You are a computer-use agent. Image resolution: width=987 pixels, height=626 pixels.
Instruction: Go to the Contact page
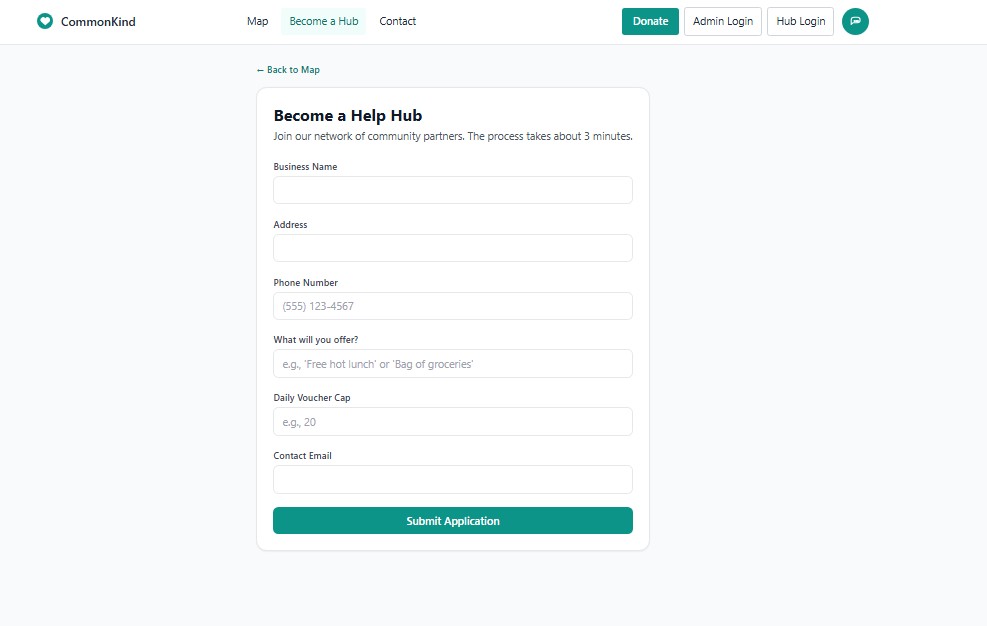(397, 21)
